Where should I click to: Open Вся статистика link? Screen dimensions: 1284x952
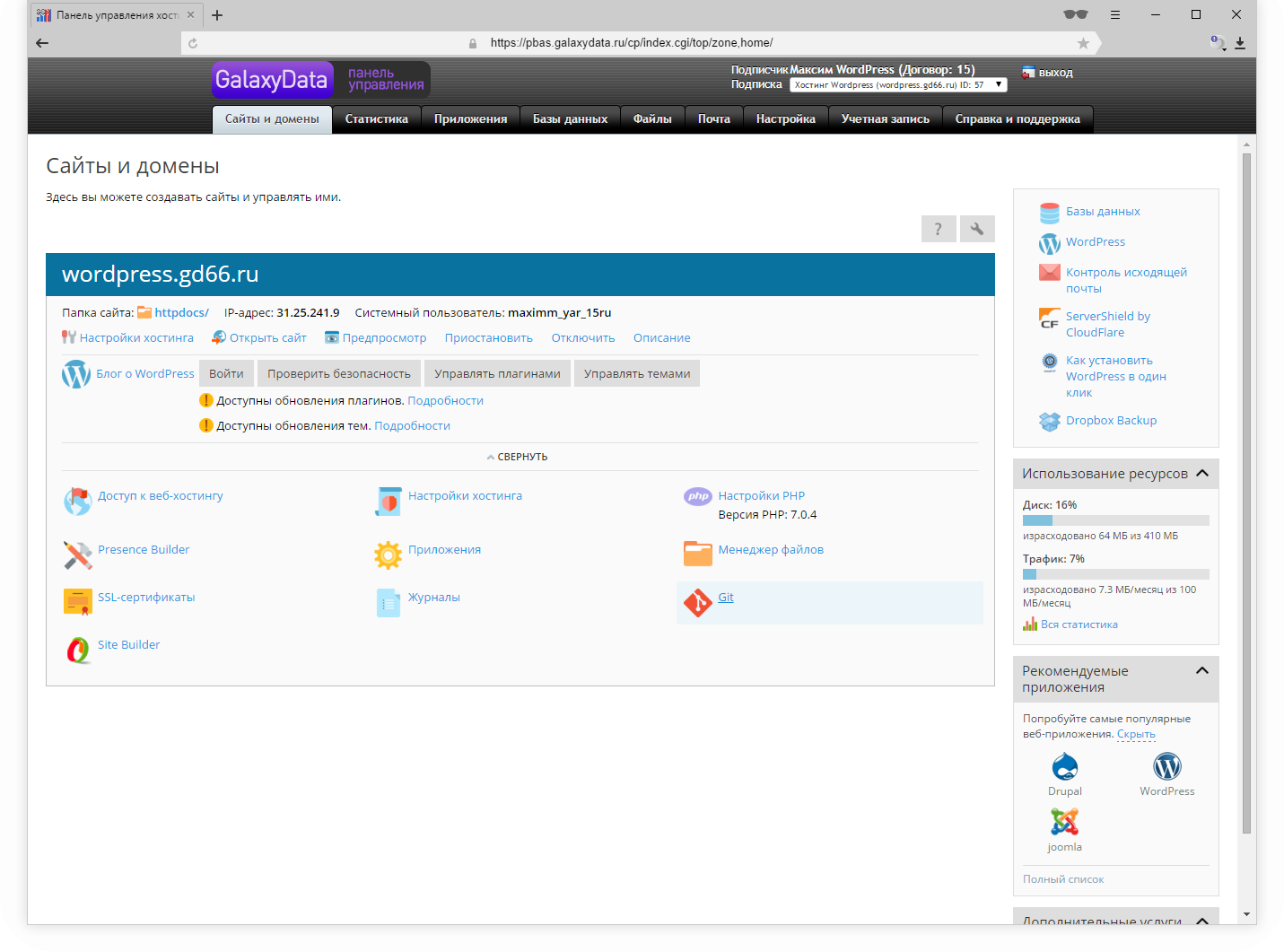[1079, 624]
